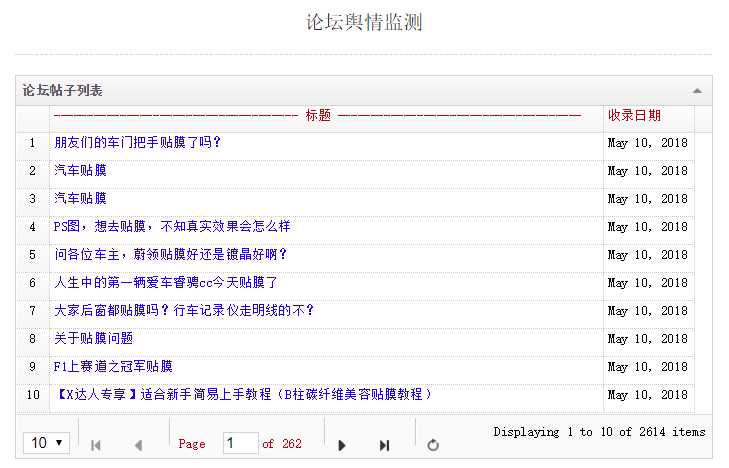Open post F1上赛道之冠军贴膜
The image size is (729, 468).
click(x=113, y=367)
